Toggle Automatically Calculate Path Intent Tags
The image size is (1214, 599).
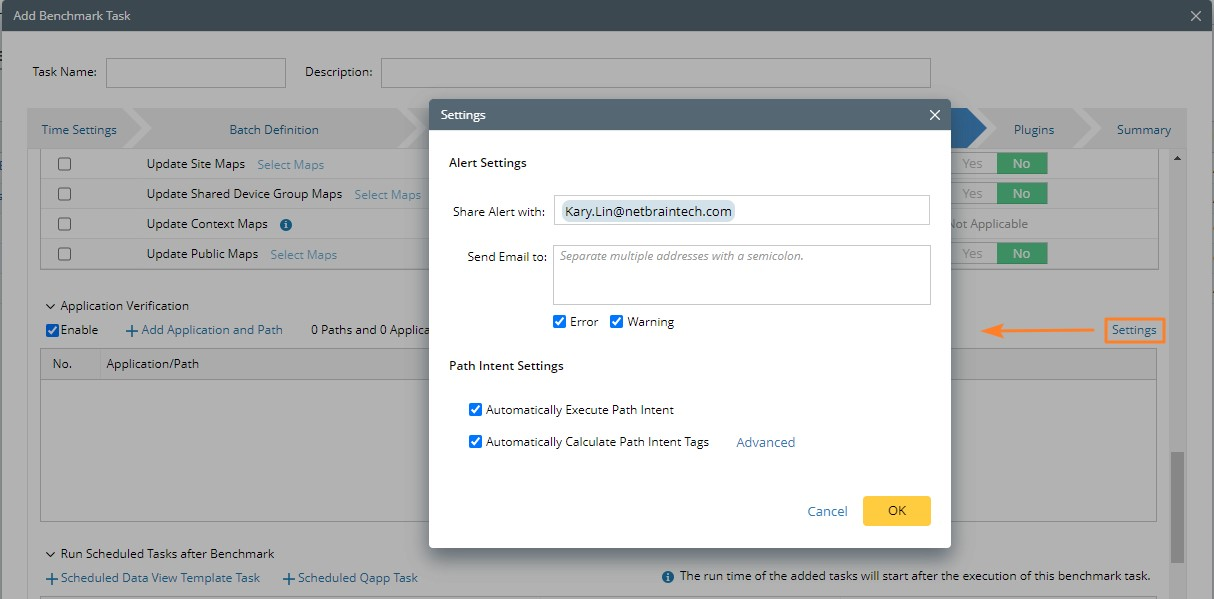click(x=476, y=442)
